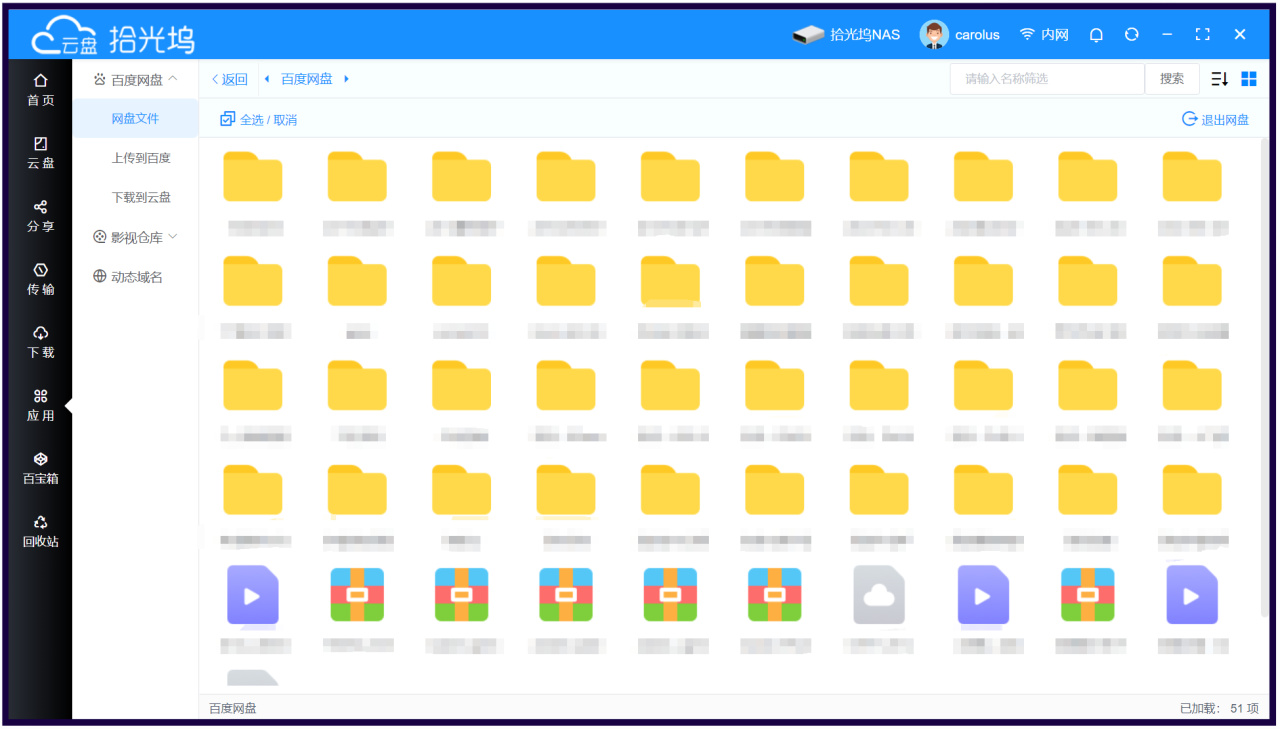
Task: Open the notification bell
Action: pos(1096,35)
